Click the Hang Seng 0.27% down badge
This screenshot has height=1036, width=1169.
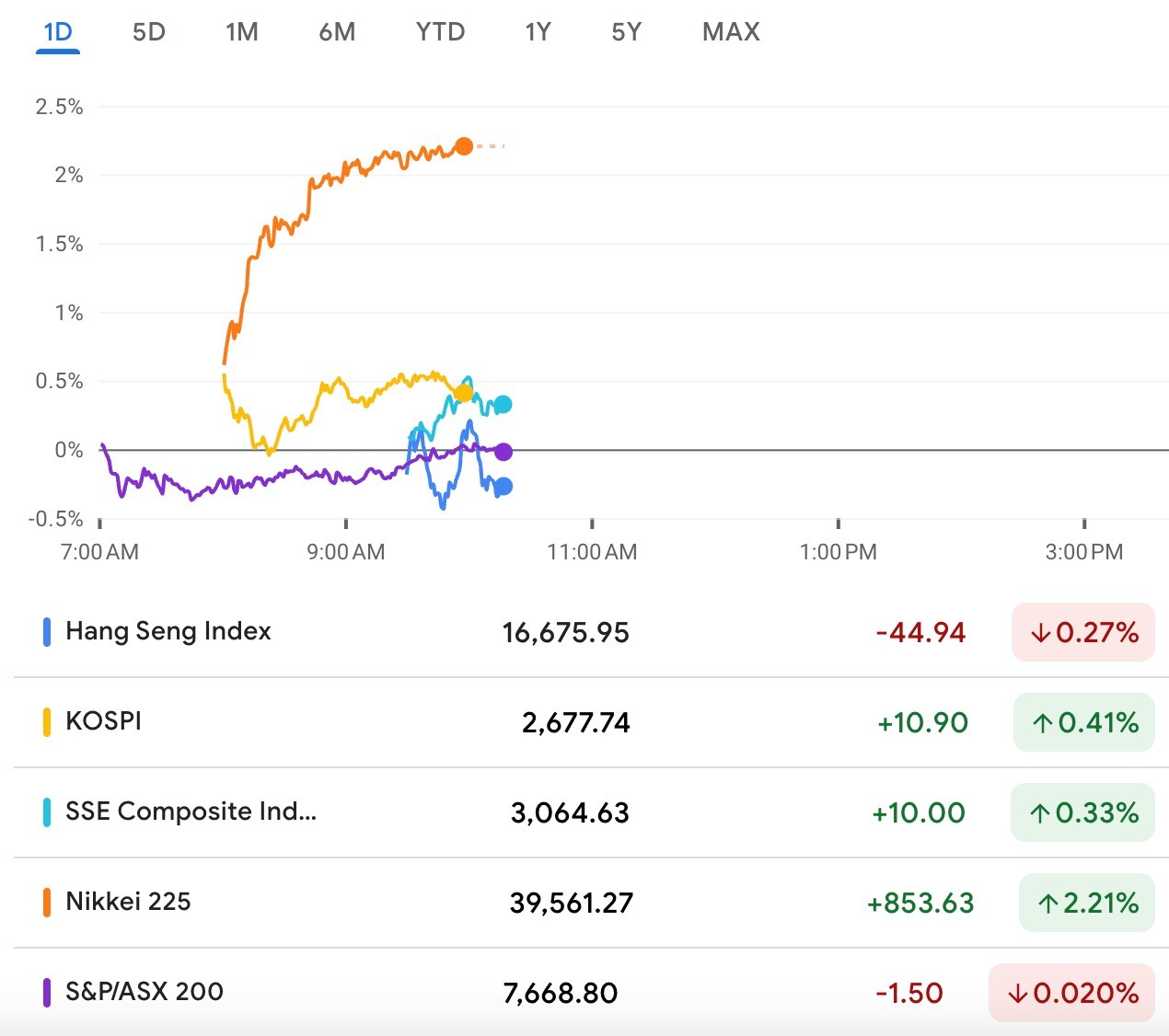pyautogui.click(x=1083, y=632)
